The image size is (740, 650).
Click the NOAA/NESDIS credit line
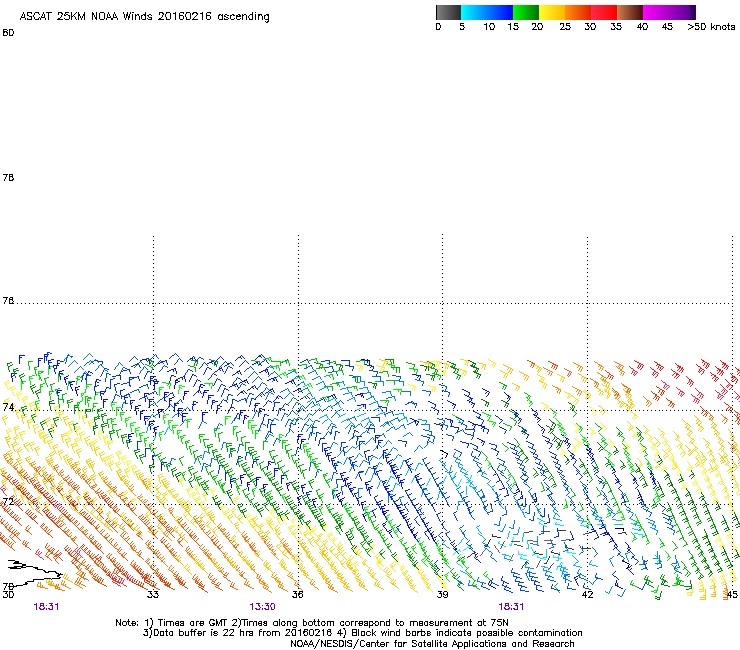(x=432, y=644)
